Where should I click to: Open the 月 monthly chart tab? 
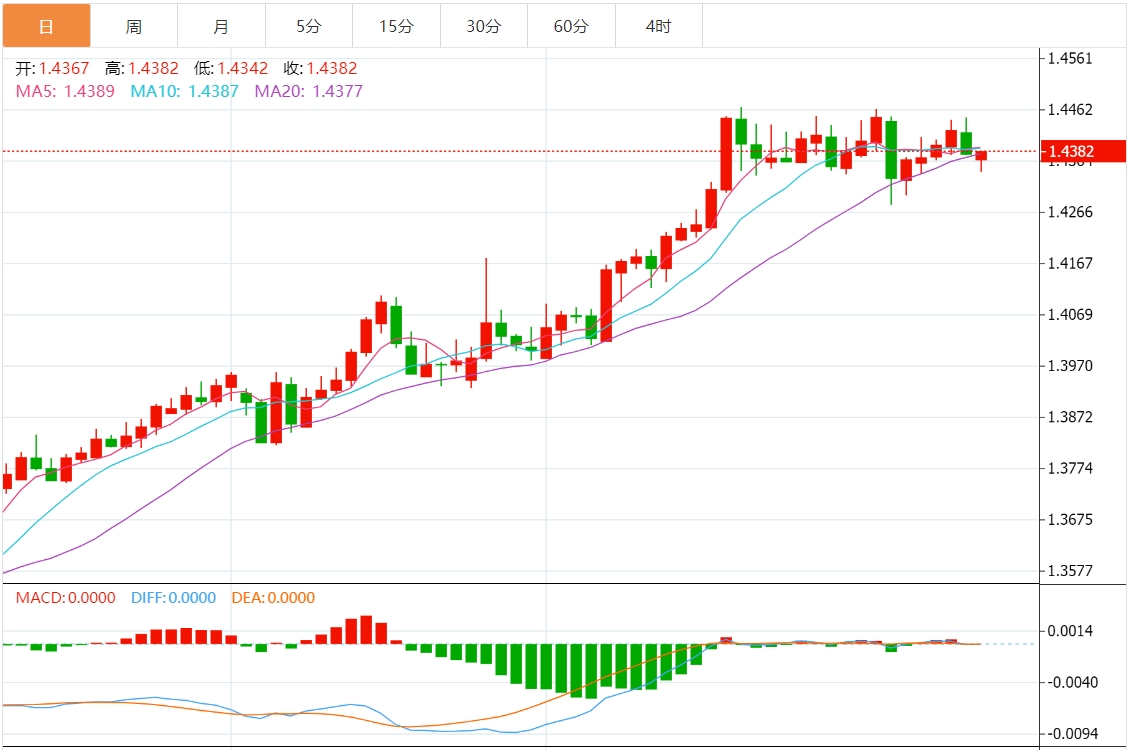[221, 27]
